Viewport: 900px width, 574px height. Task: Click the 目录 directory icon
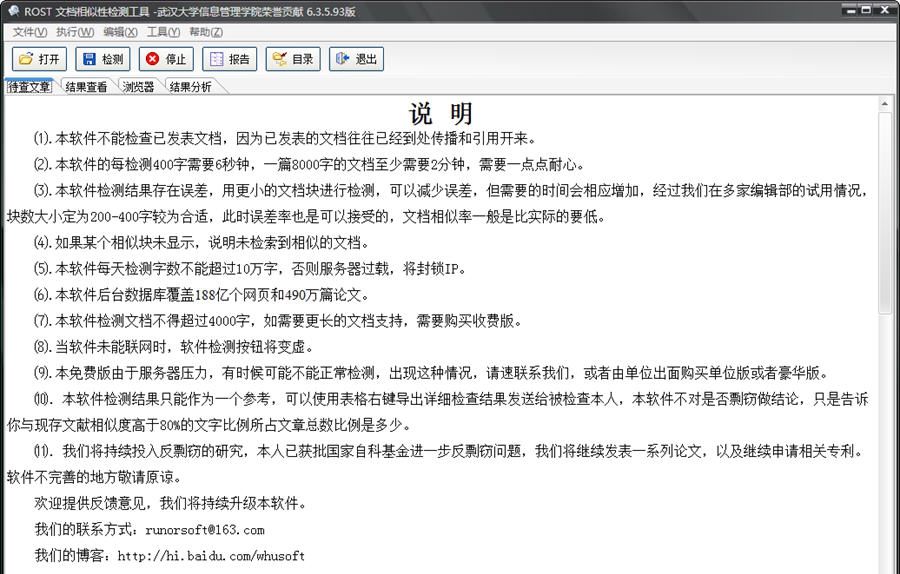[x=280, y=59]
